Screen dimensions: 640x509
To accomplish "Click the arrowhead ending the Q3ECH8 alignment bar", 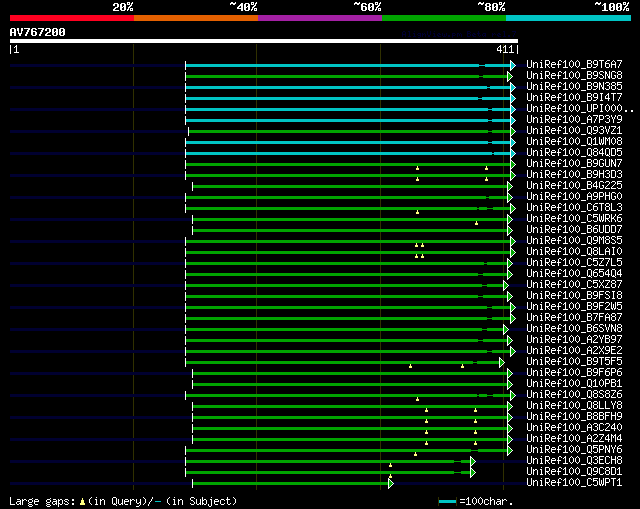I will (x=473, y=462).
